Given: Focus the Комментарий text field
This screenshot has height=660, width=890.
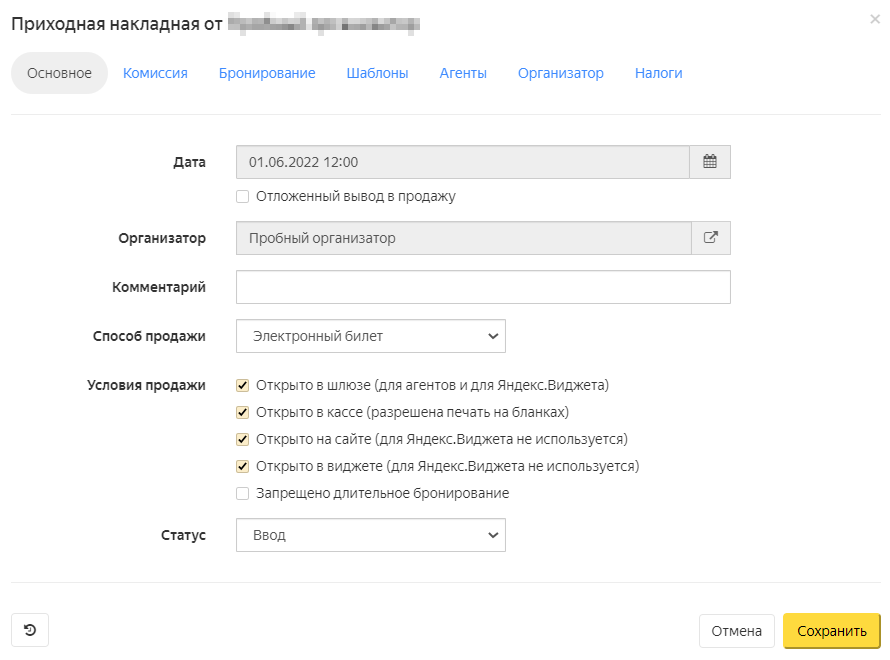Looking at the screenshot, I should click(x=483, y=287).
